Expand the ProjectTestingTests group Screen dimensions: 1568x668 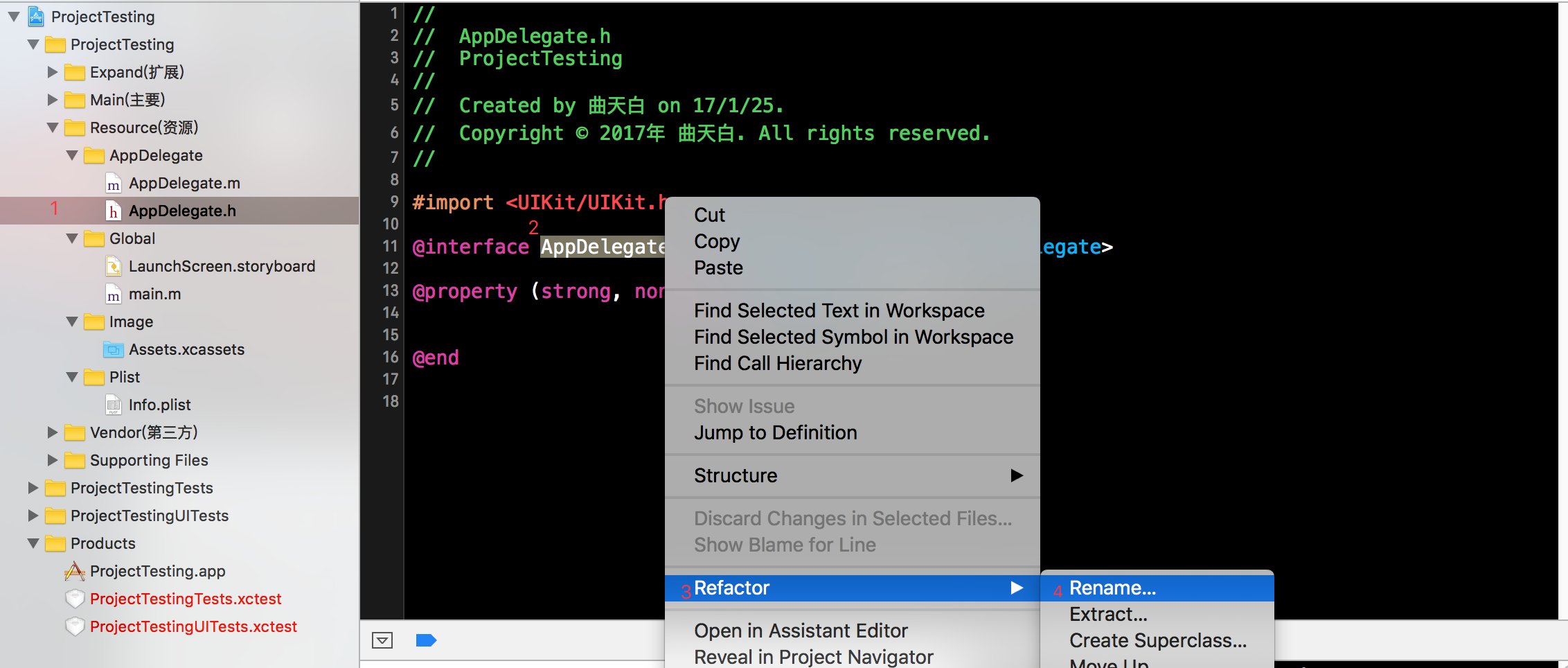(33, 488)
